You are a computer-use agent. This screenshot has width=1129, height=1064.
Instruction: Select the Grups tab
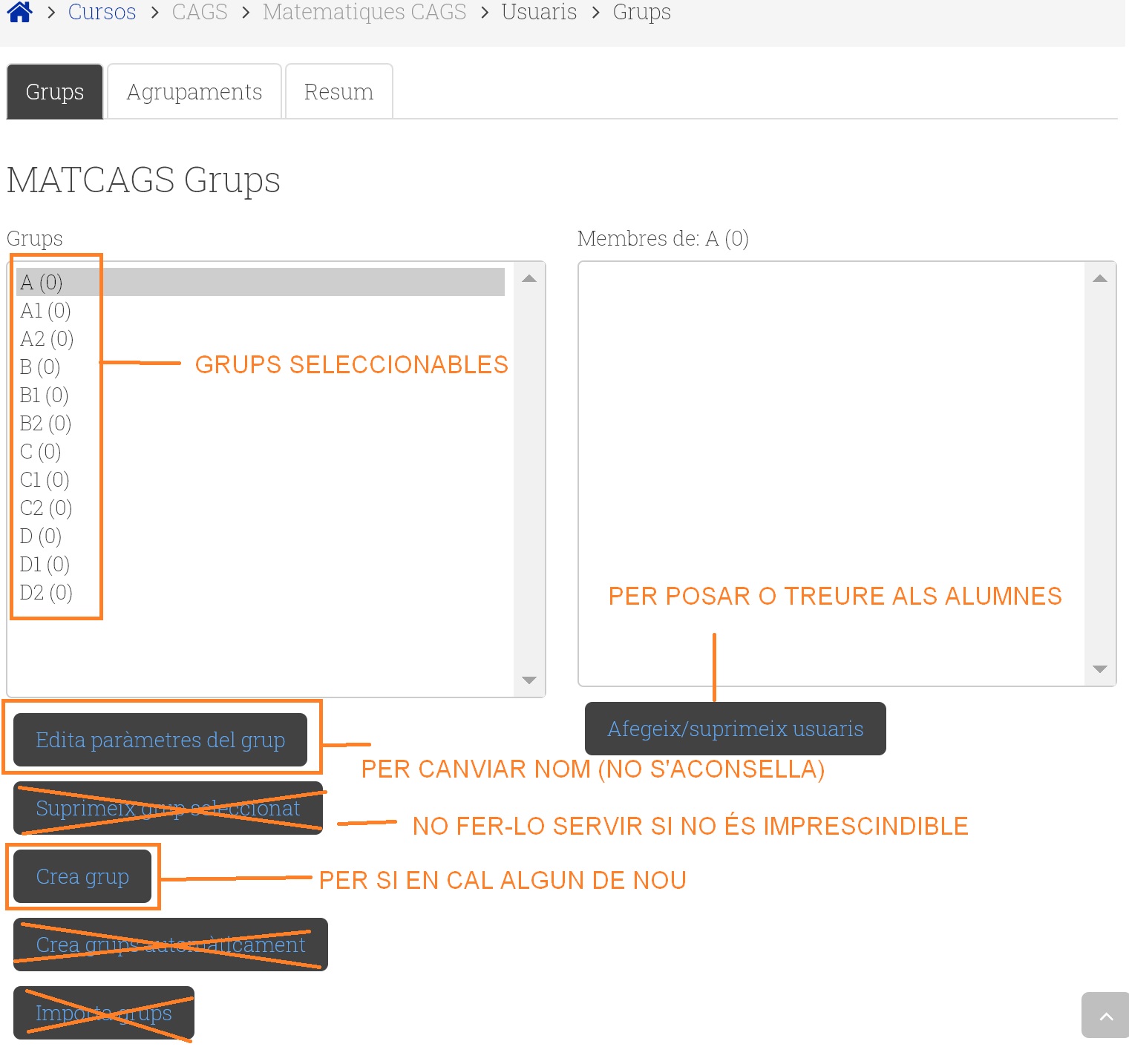pyautogui.click(x=55, y=92)
